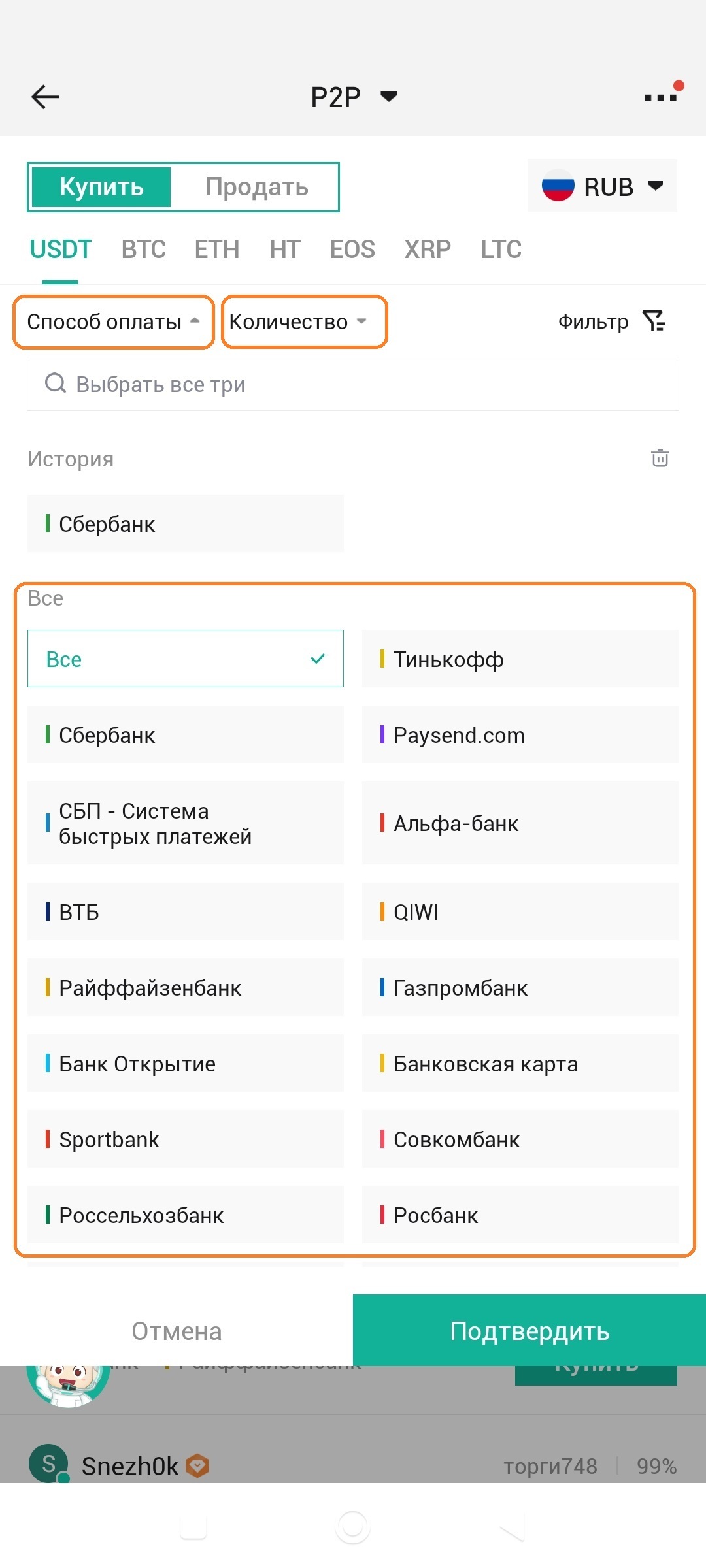Tap the Russian flag currency icon
This screenshot has height=1568, width=706.
point(558,186)
